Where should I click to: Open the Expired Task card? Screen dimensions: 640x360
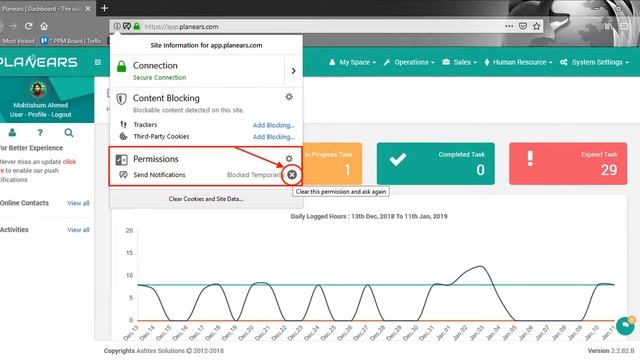click(568, 163)
